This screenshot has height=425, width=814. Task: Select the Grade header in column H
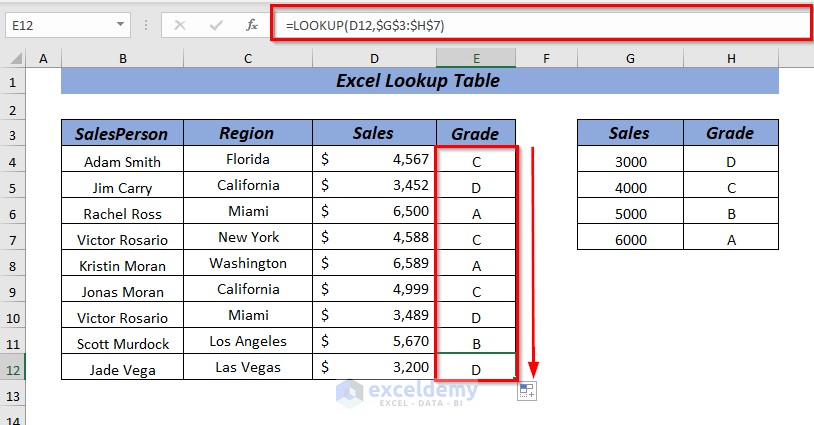pos(731,133)
